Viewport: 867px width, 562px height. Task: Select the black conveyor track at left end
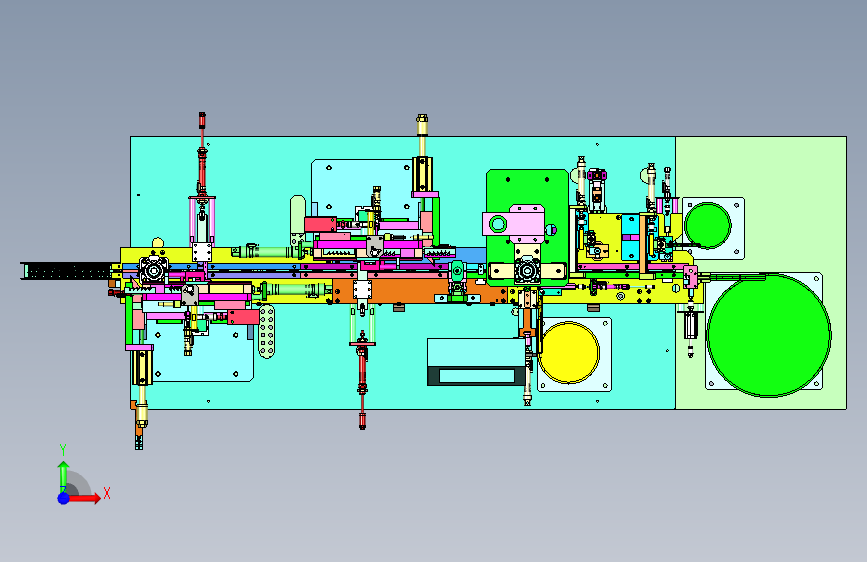(x=66, y=270)
